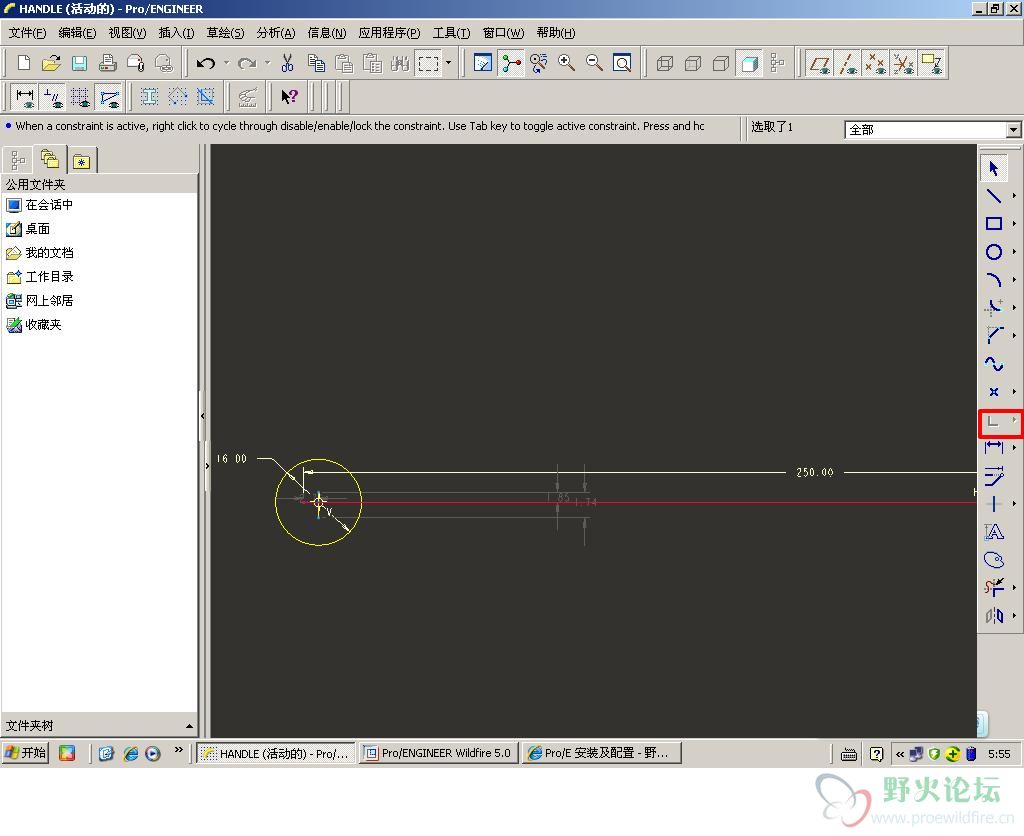The image size is (1024, 836).
Task: Select the Line sketch tool
Action: click(x=994, y=196)
